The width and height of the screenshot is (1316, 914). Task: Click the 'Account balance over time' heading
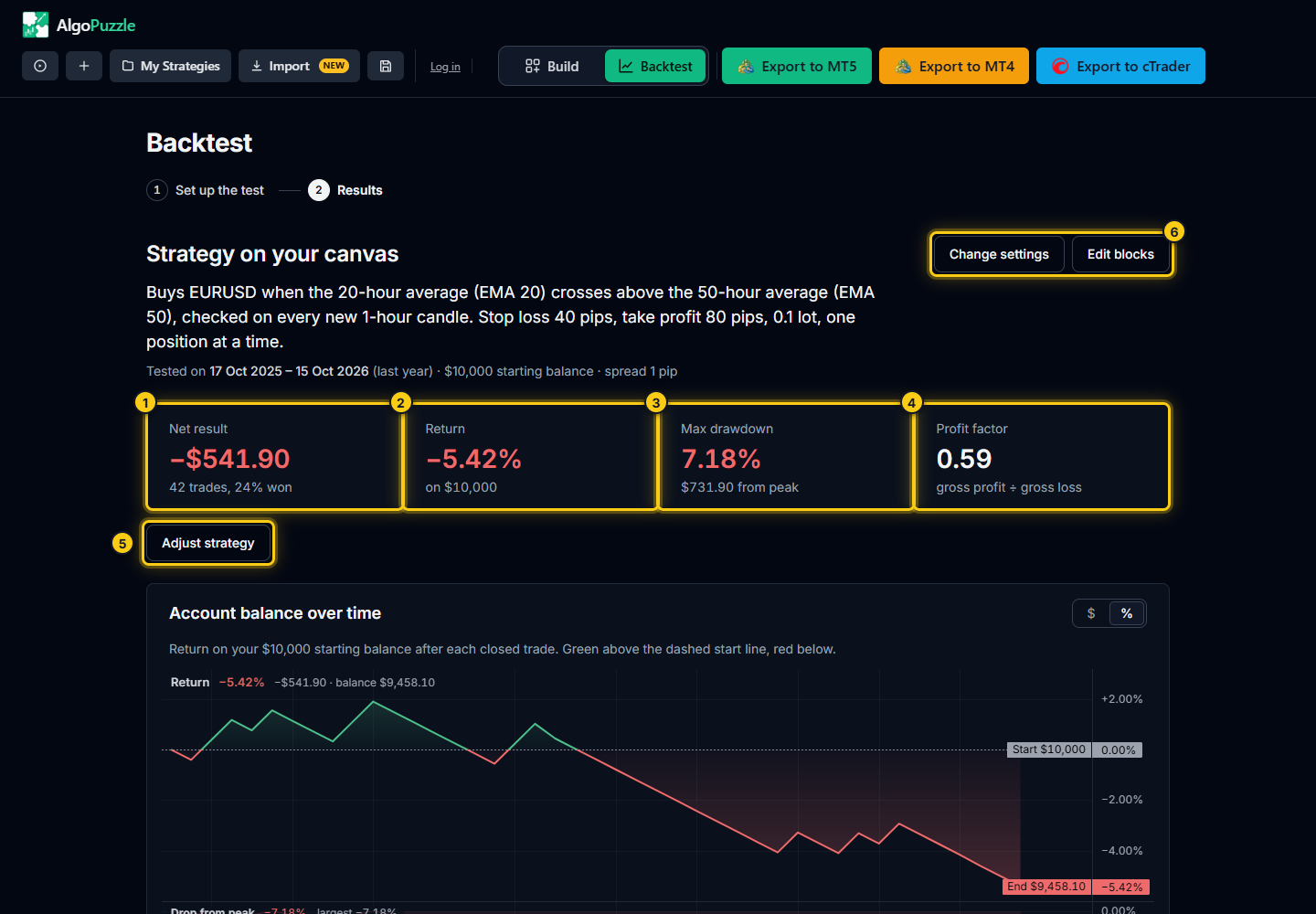pos(275,613)
